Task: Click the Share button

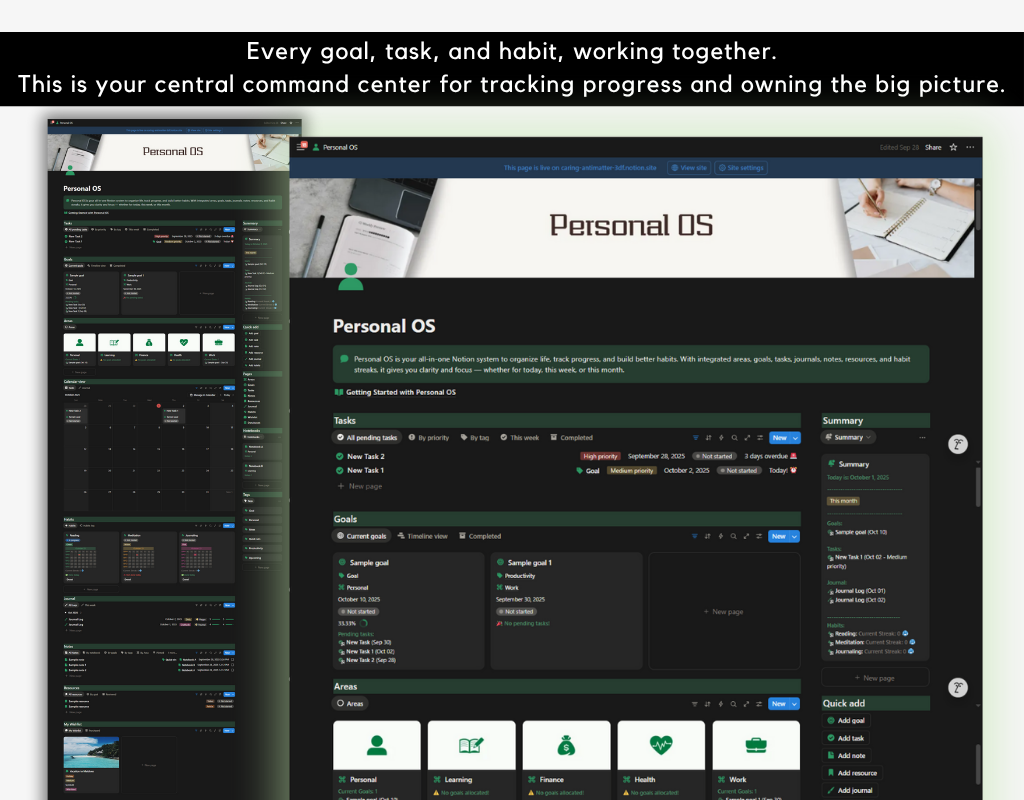Action: tap(933, 148)
